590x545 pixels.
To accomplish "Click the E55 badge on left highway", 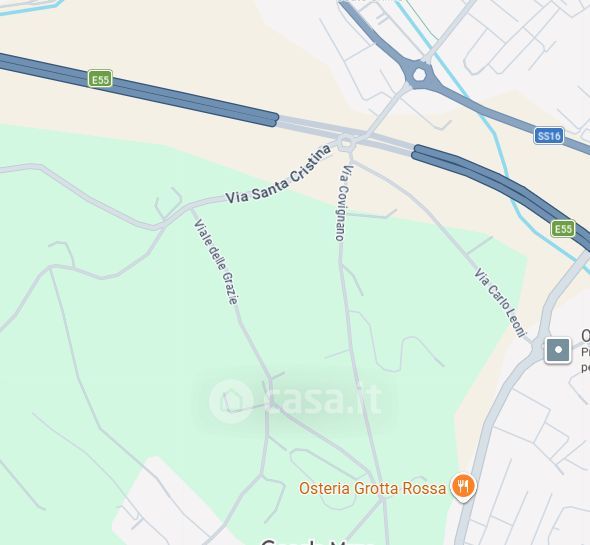I will coord(100,79).
